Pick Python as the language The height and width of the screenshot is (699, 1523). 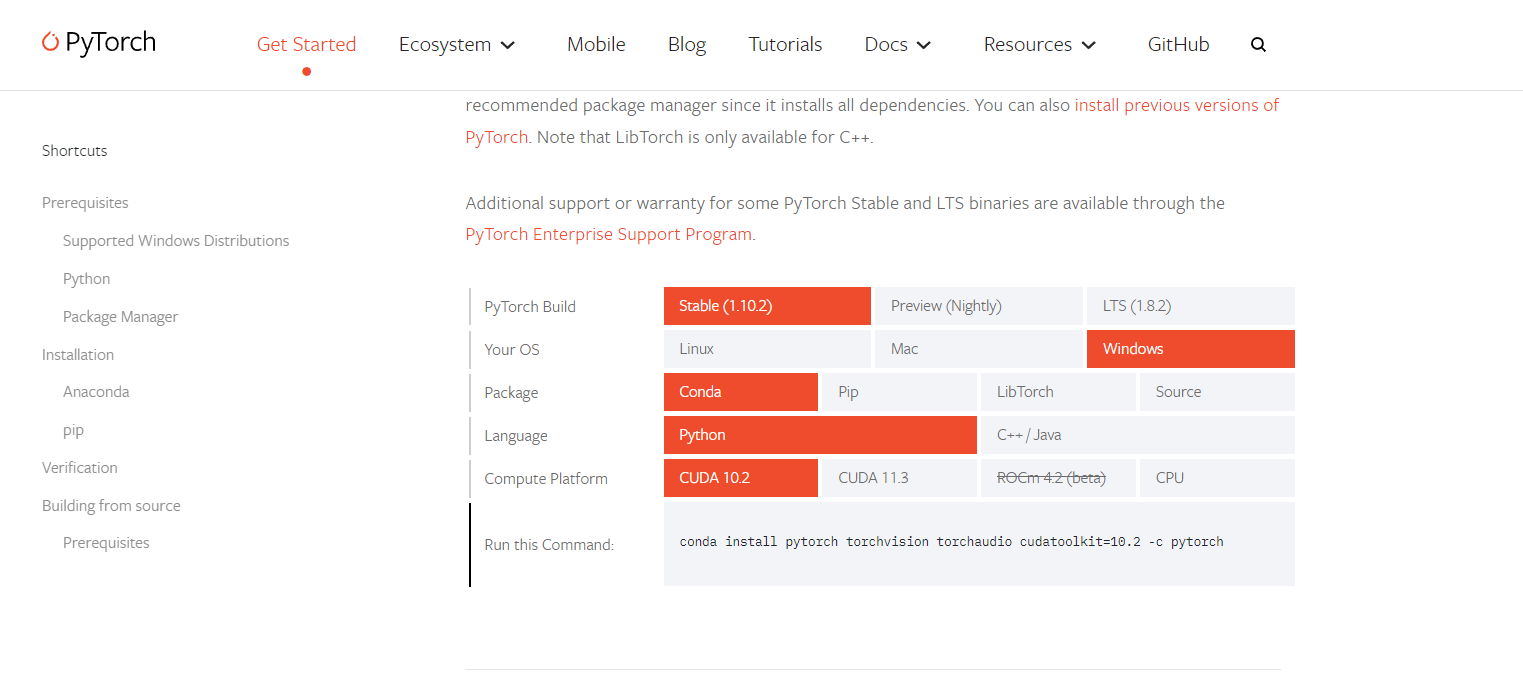pos(820,435)
